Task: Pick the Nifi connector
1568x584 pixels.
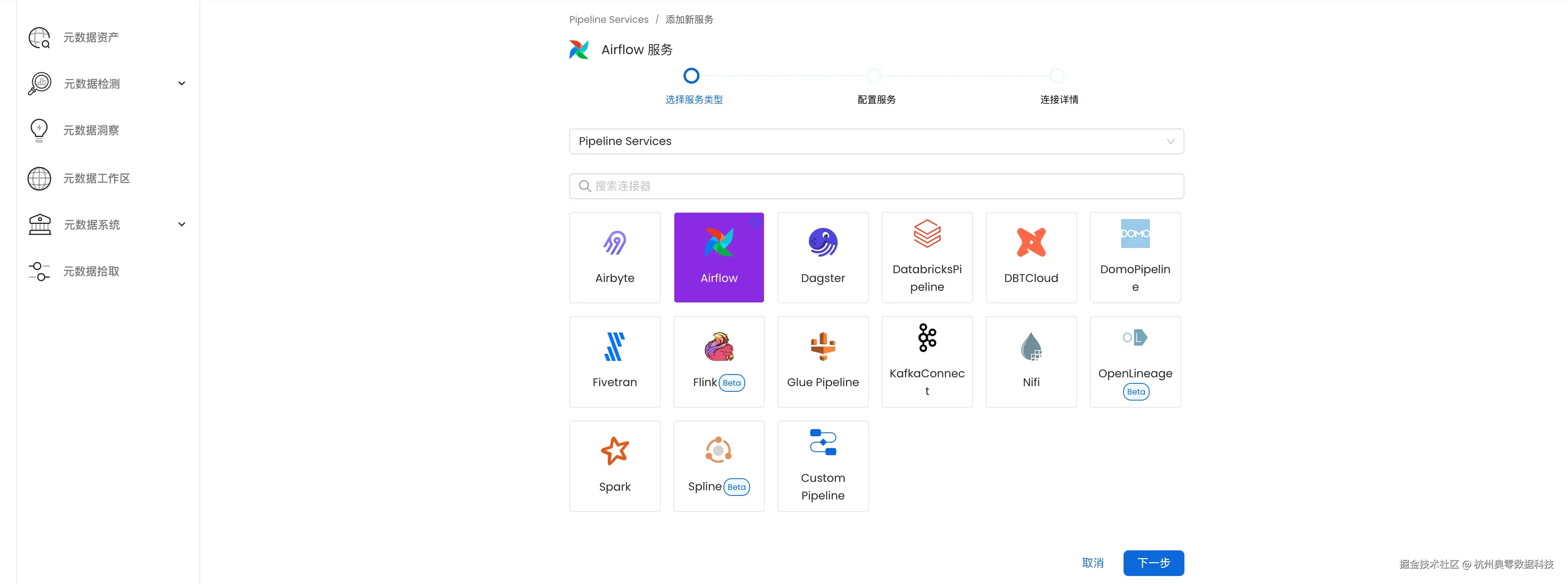Action: [1031, 361]
